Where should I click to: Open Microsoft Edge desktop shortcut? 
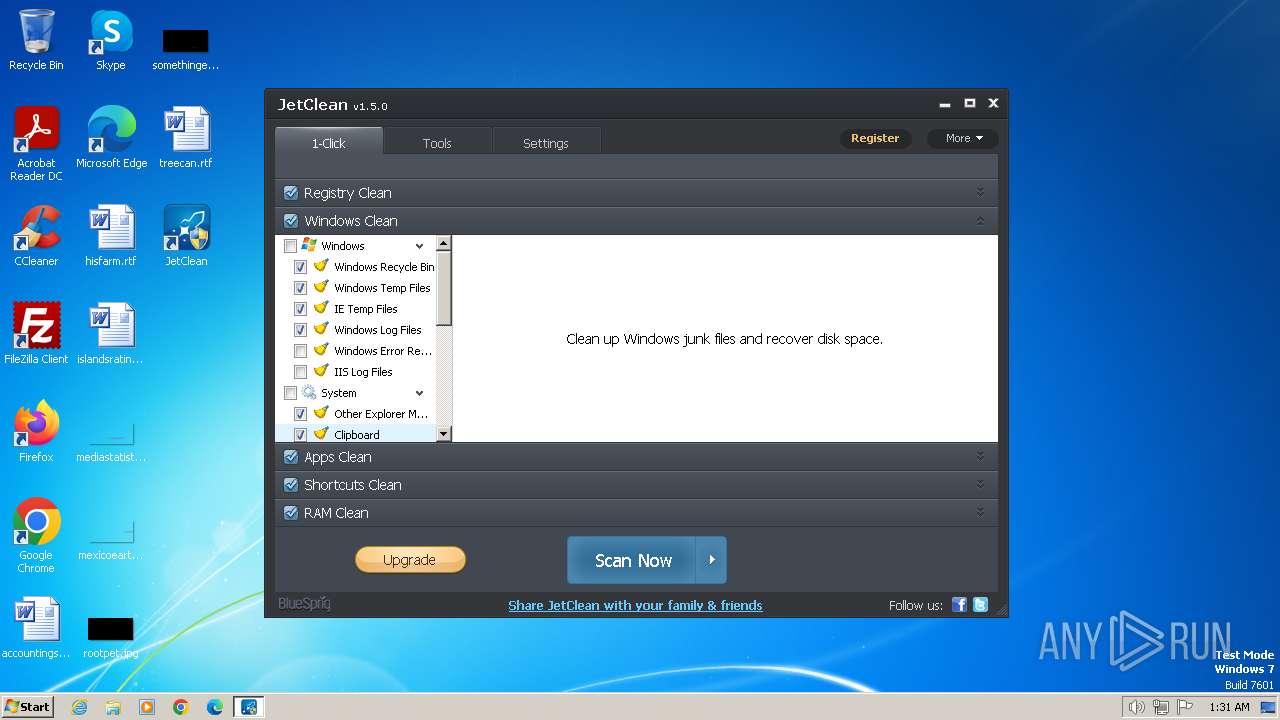coord(111,137)
